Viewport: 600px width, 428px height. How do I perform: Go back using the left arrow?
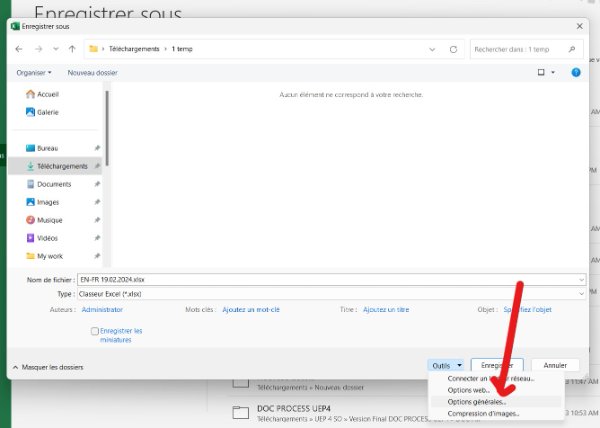coord(19,49)
